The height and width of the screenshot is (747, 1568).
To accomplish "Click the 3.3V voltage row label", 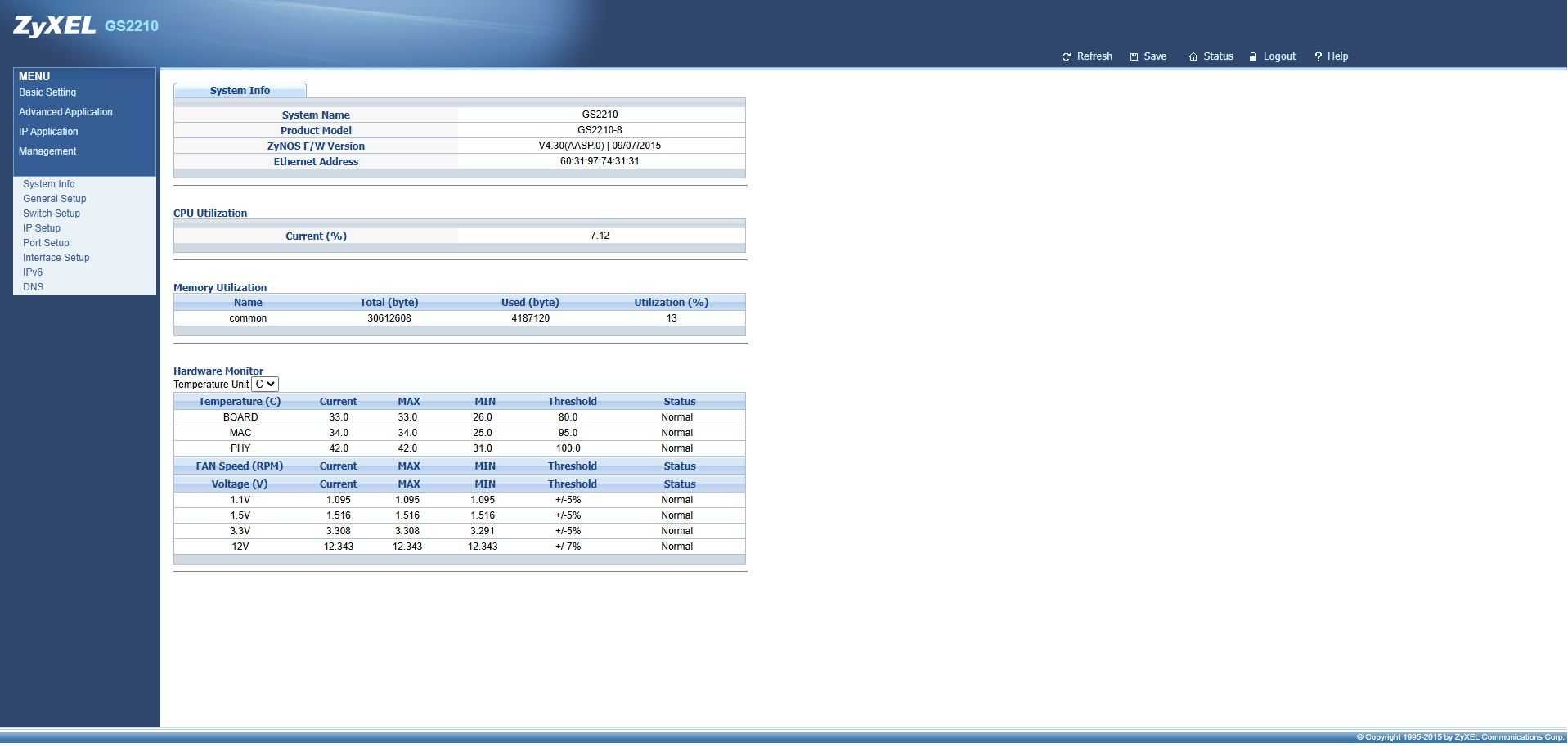I will click(x=240, y=531).
